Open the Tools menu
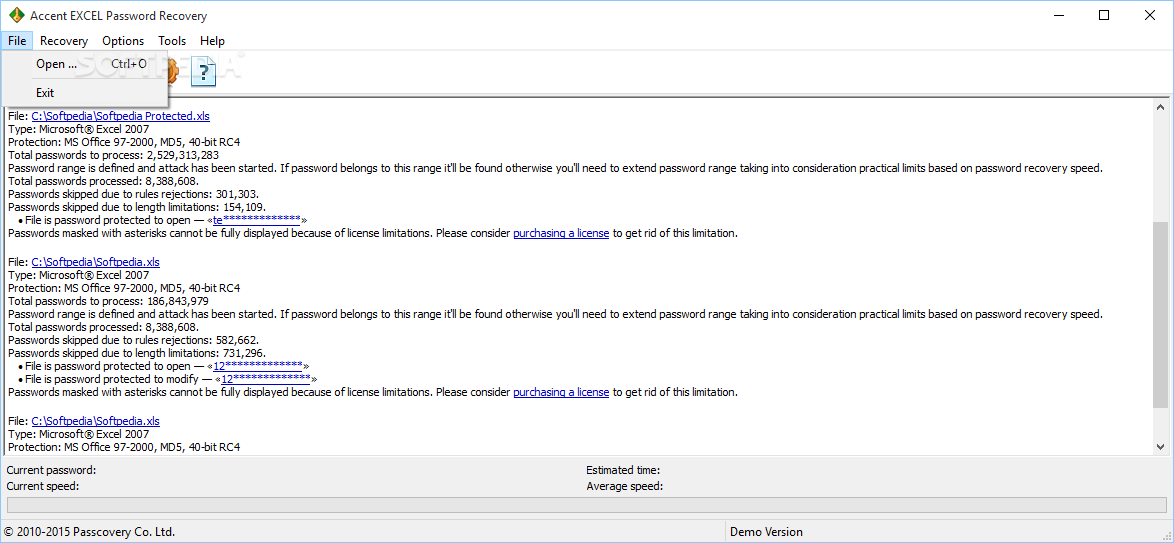This screenshot has height=543, width=1174. point(172,40)
